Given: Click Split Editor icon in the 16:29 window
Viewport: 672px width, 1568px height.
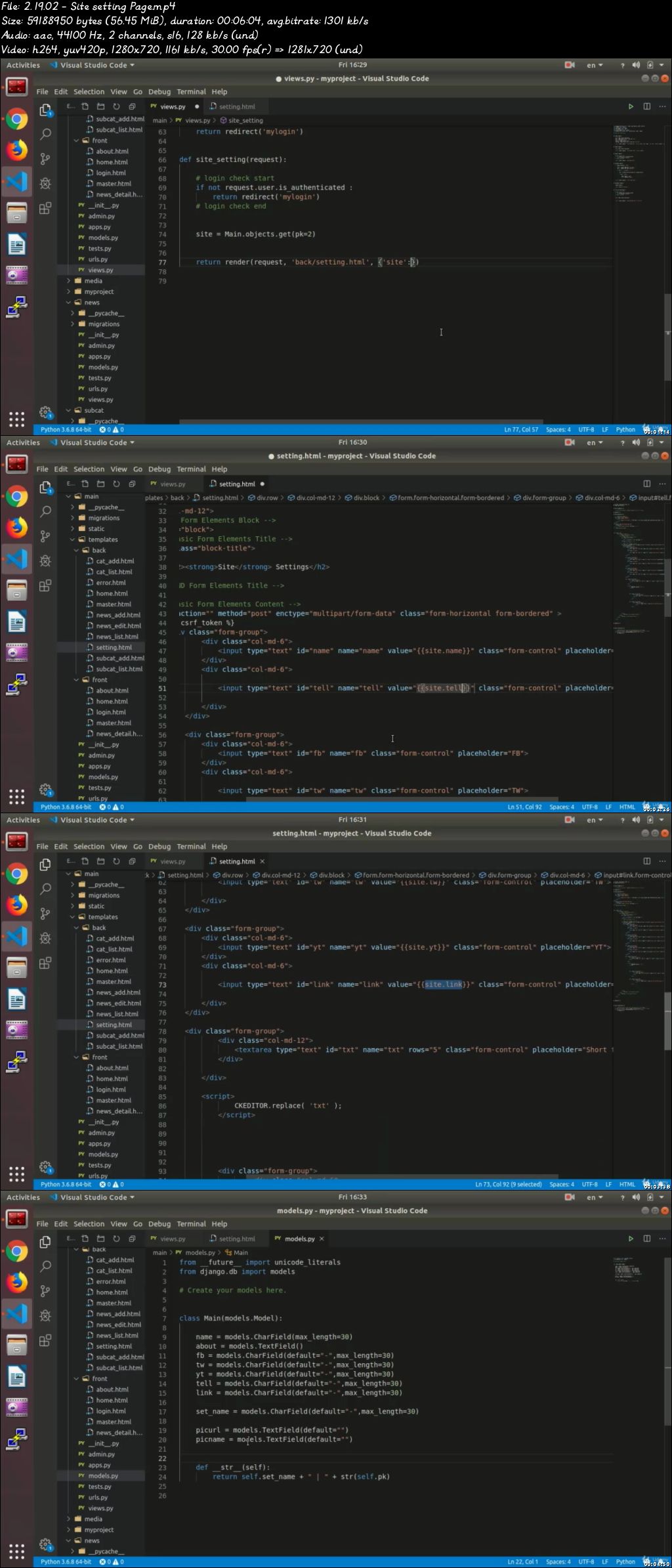Looking at the screenshot, I should [647, 106].
